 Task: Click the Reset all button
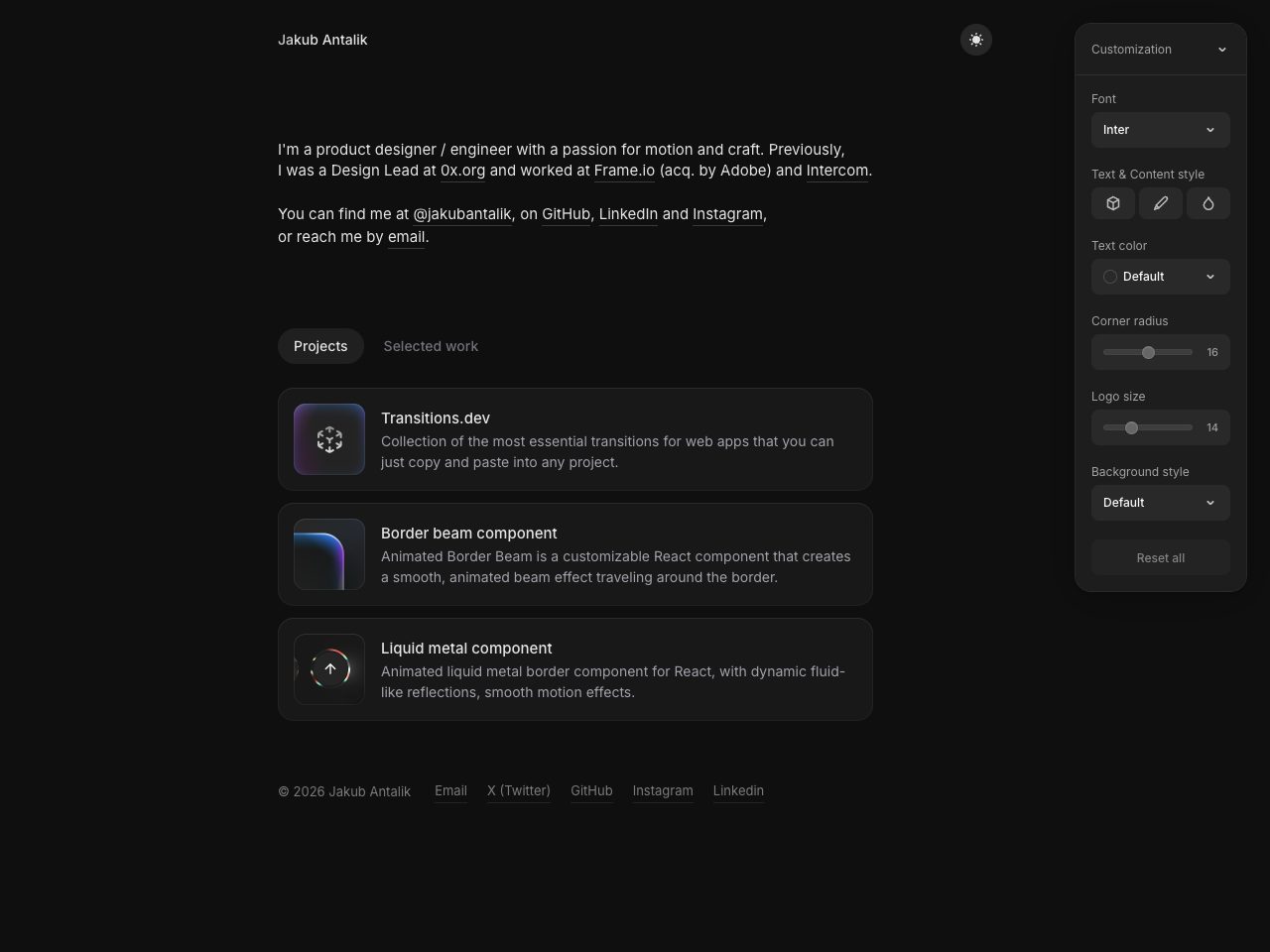click(x=1161, y=558)
